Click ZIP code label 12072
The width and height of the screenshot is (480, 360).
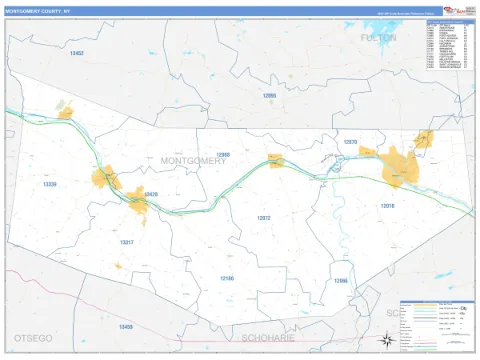point(264,218)
